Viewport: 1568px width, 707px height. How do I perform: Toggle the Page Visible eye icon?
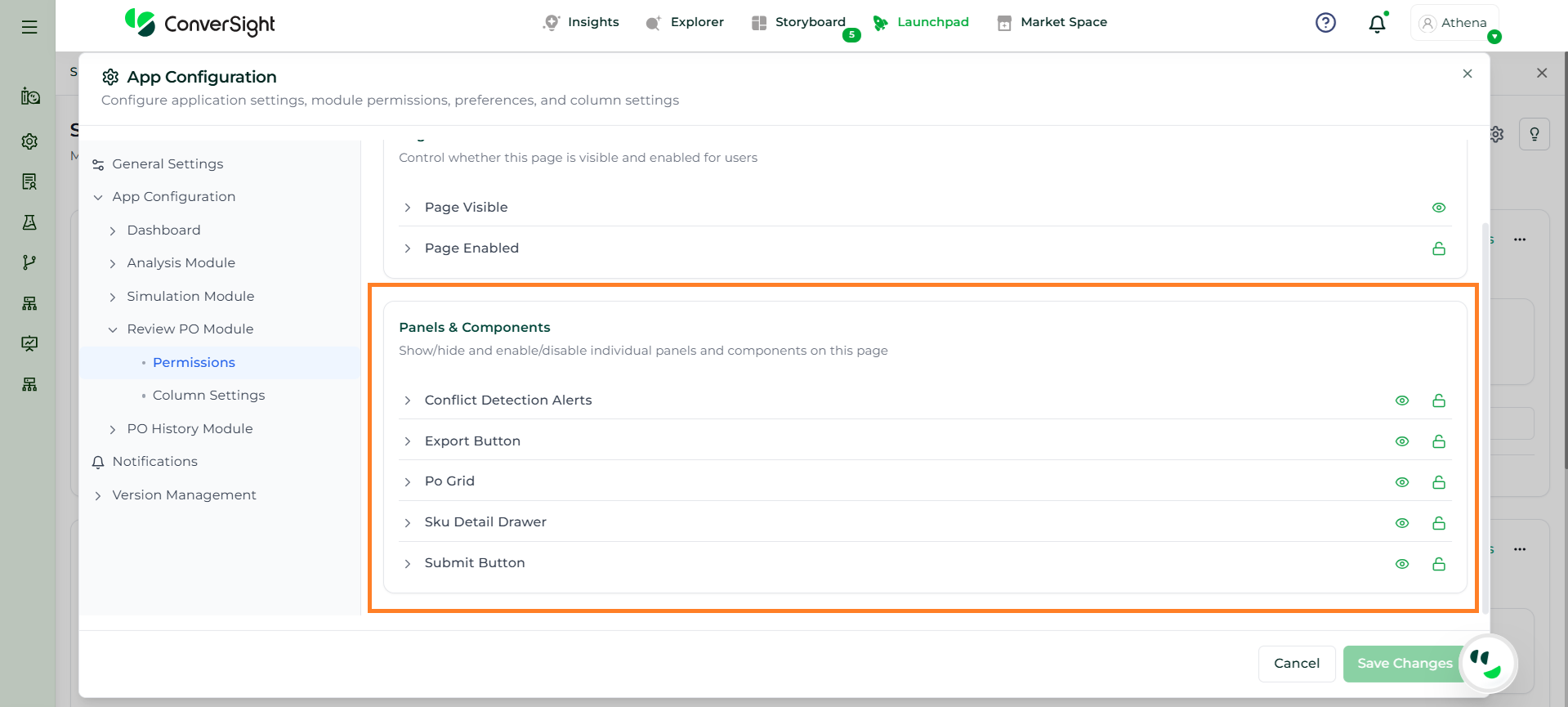point(1438,208)
